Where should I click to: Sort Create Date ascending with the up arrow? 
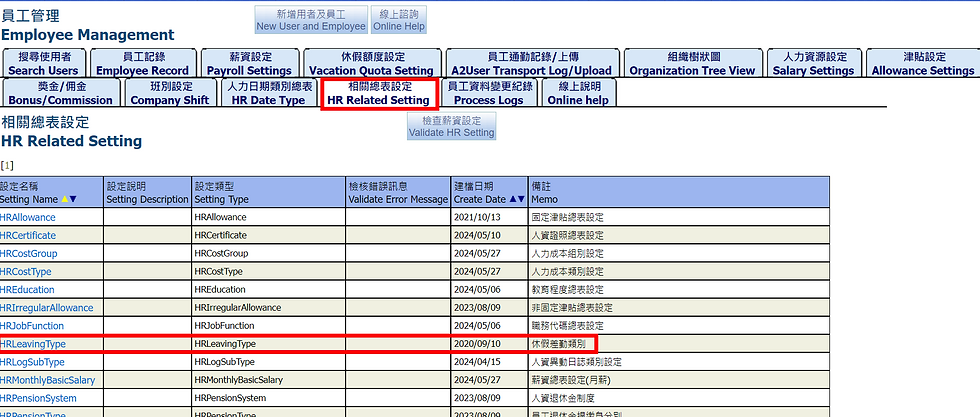coord(514,199)
